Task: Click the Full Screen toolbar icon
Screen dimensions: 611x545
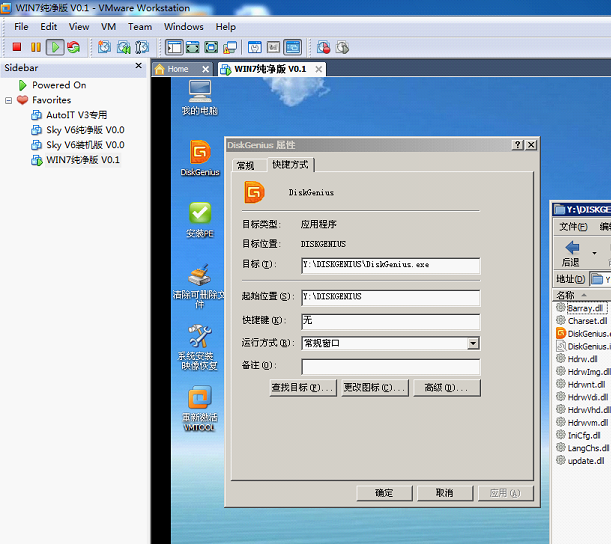Action: click(x=211, y=47)
